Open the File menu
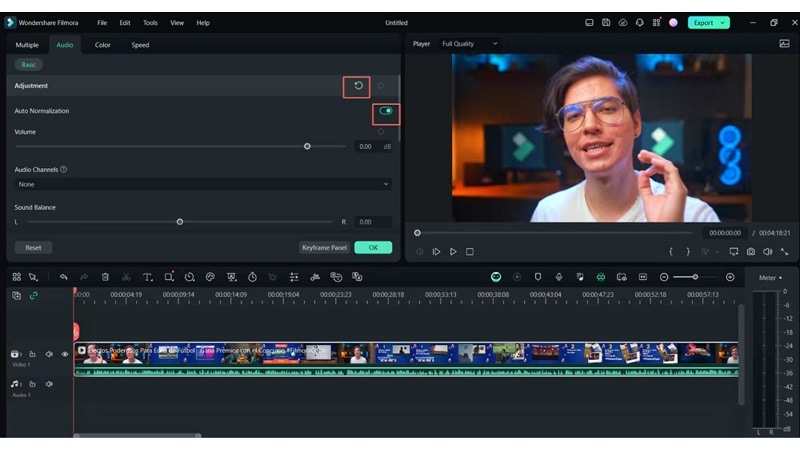This screenshot has height=450, width=800. point(102,22)
